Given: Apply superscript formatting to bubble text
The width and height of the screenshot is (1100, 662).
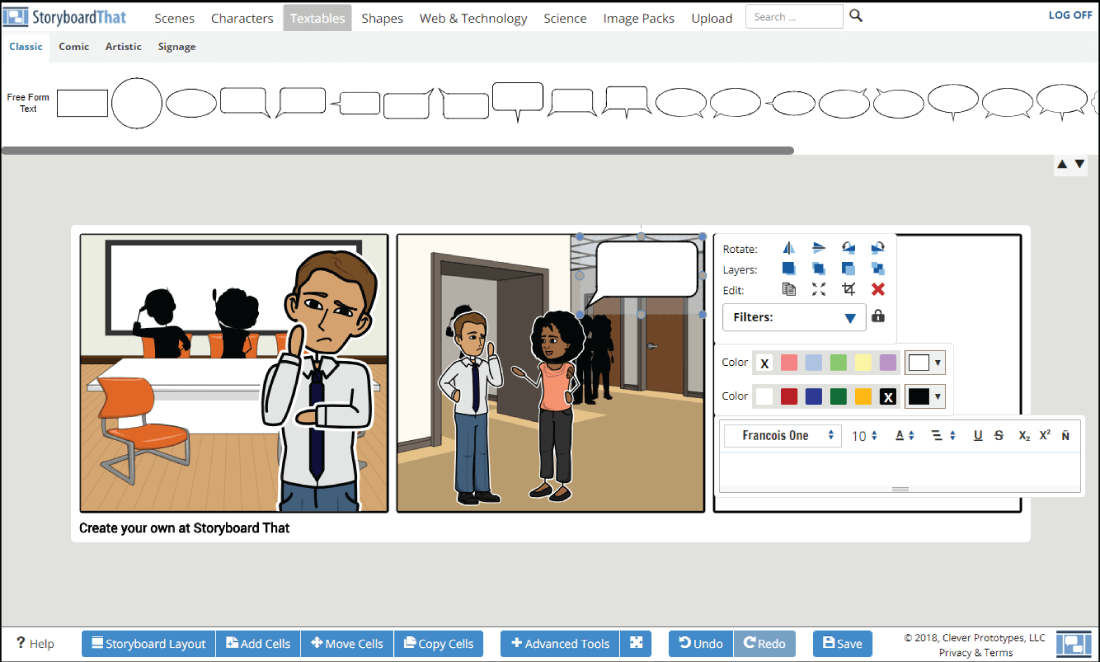Looking at the screenshot, I should click(1044, 436).
